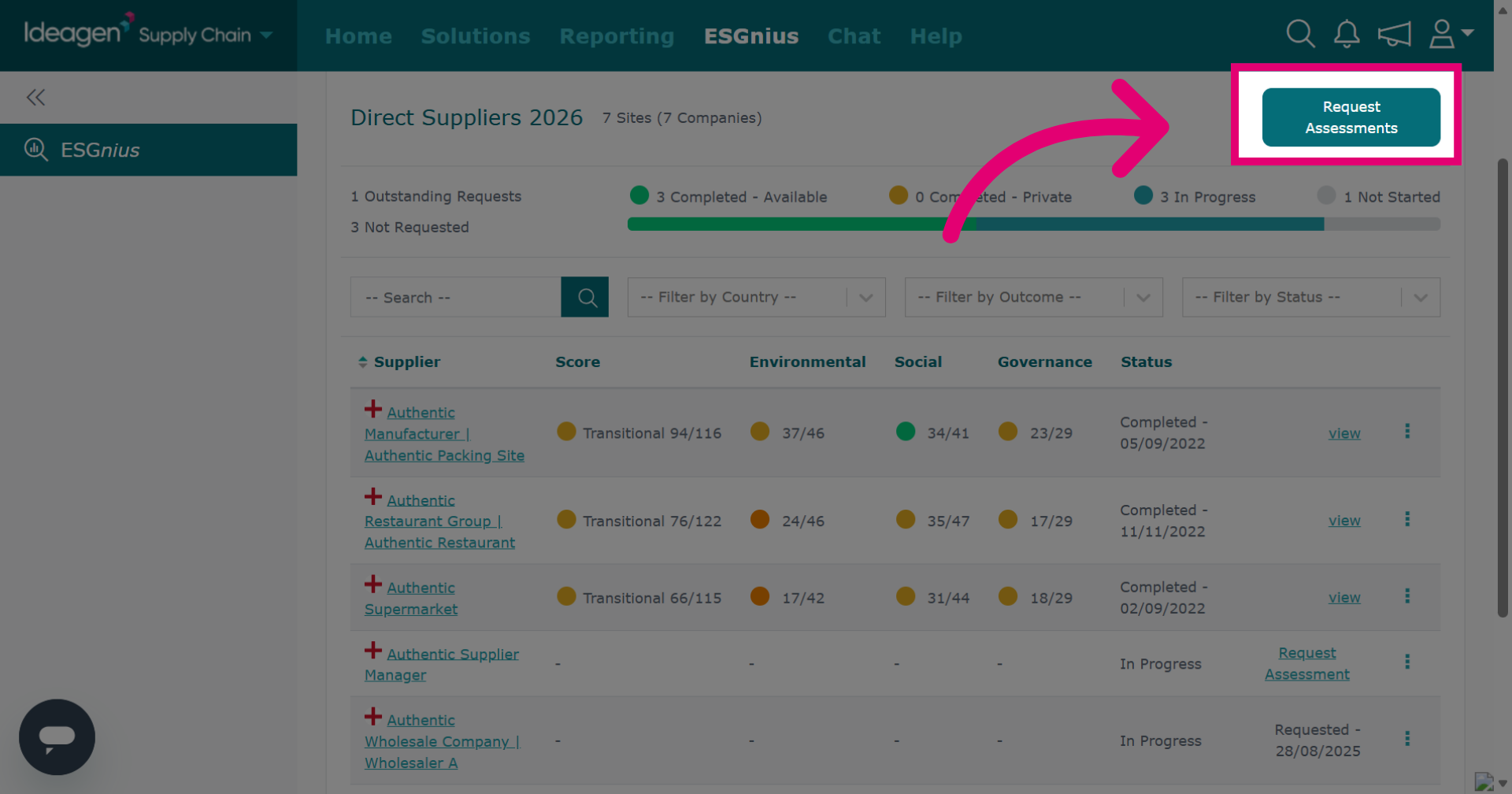Click the 'Requested - 28/08/2025' text
This screenshot has height=794, width=1512.
pyautogui.click(x=1317, y=740)
